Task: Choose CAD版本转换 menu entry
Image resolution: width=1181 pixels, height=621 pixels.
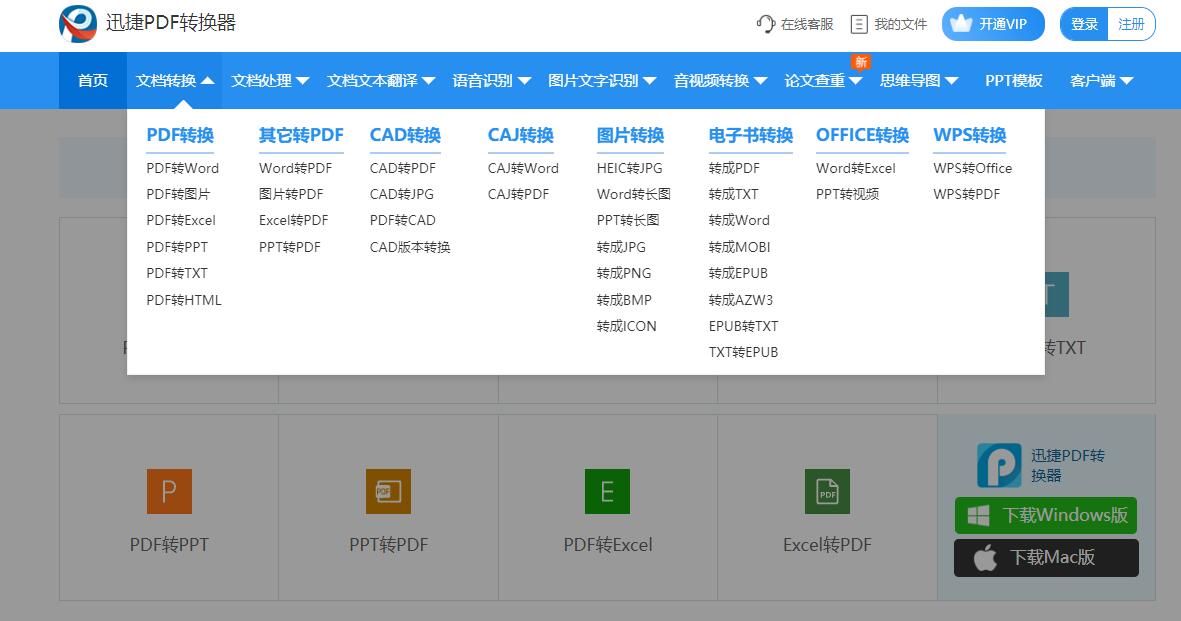Action: [x=410, y=247]
